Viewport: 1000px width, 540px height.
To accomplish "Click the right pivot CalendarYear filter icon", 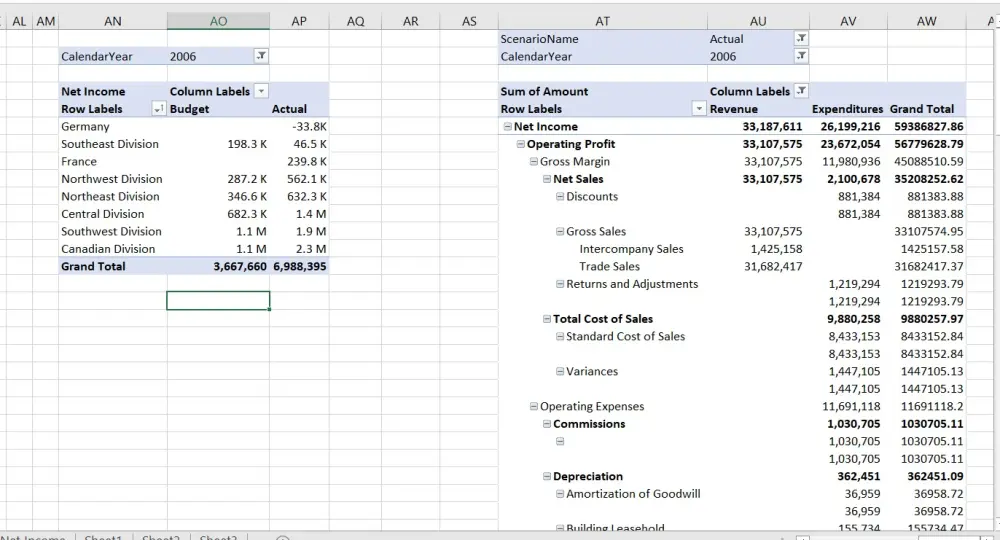I will click(x=800, y=57).
